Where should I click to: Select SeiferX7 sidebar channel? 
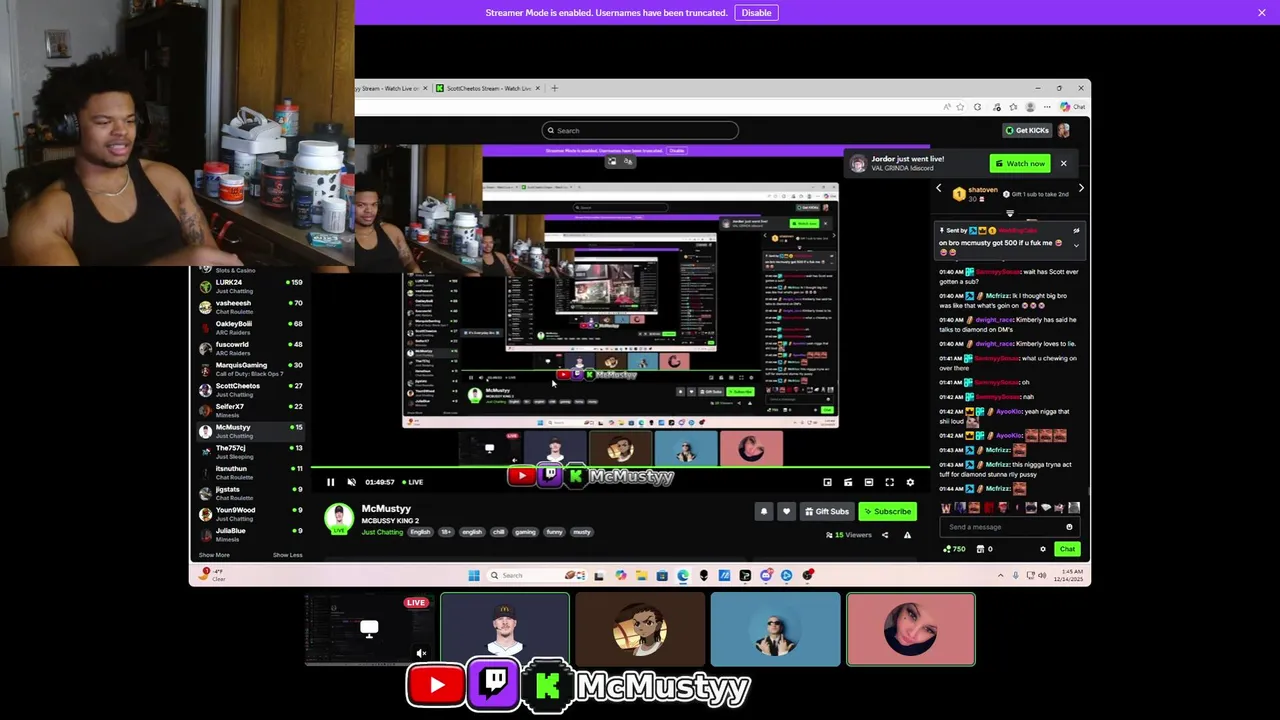pos(250,410)
